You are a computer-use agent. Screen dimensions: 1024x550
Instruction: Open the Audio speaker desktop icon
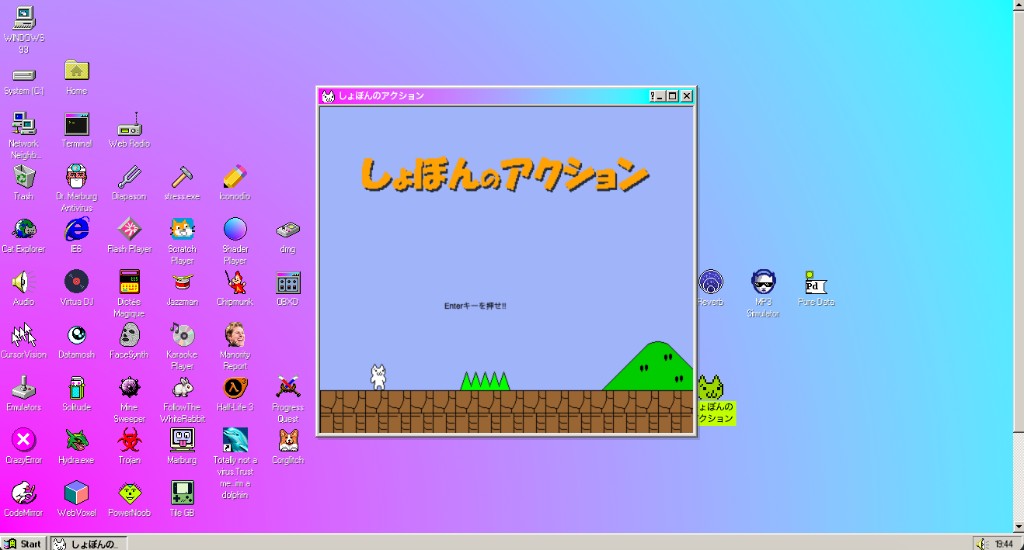24,282
